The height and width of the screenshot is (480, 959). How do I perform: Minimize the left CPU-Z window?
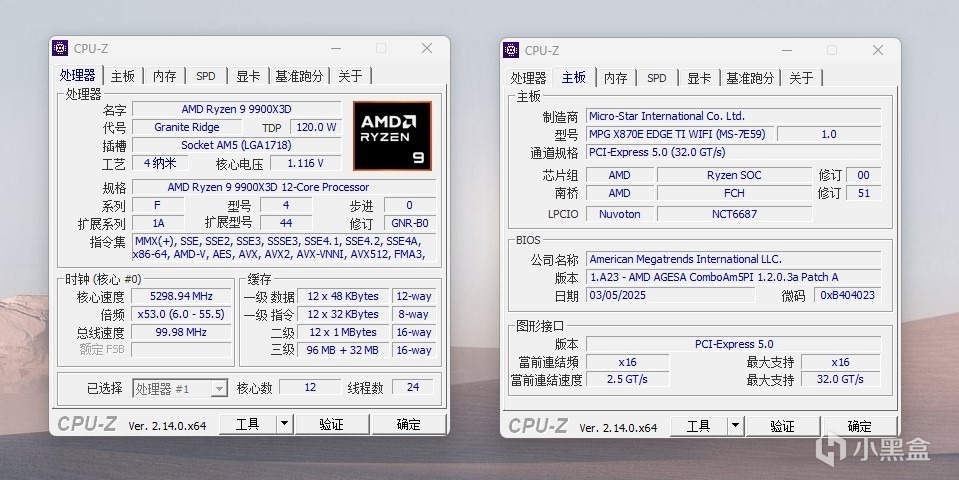[x=336, y=48]
